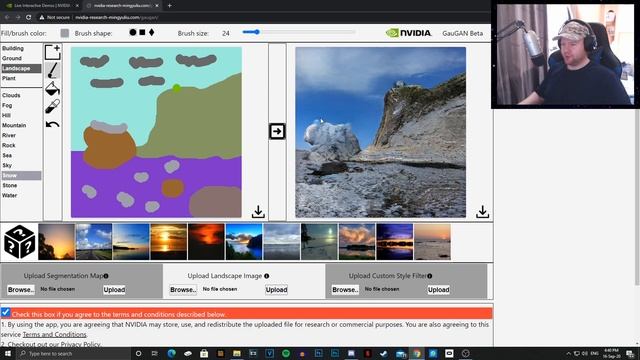640x360 pixels.
Task: Click the undo arrow icon
Action: point(53,124)
